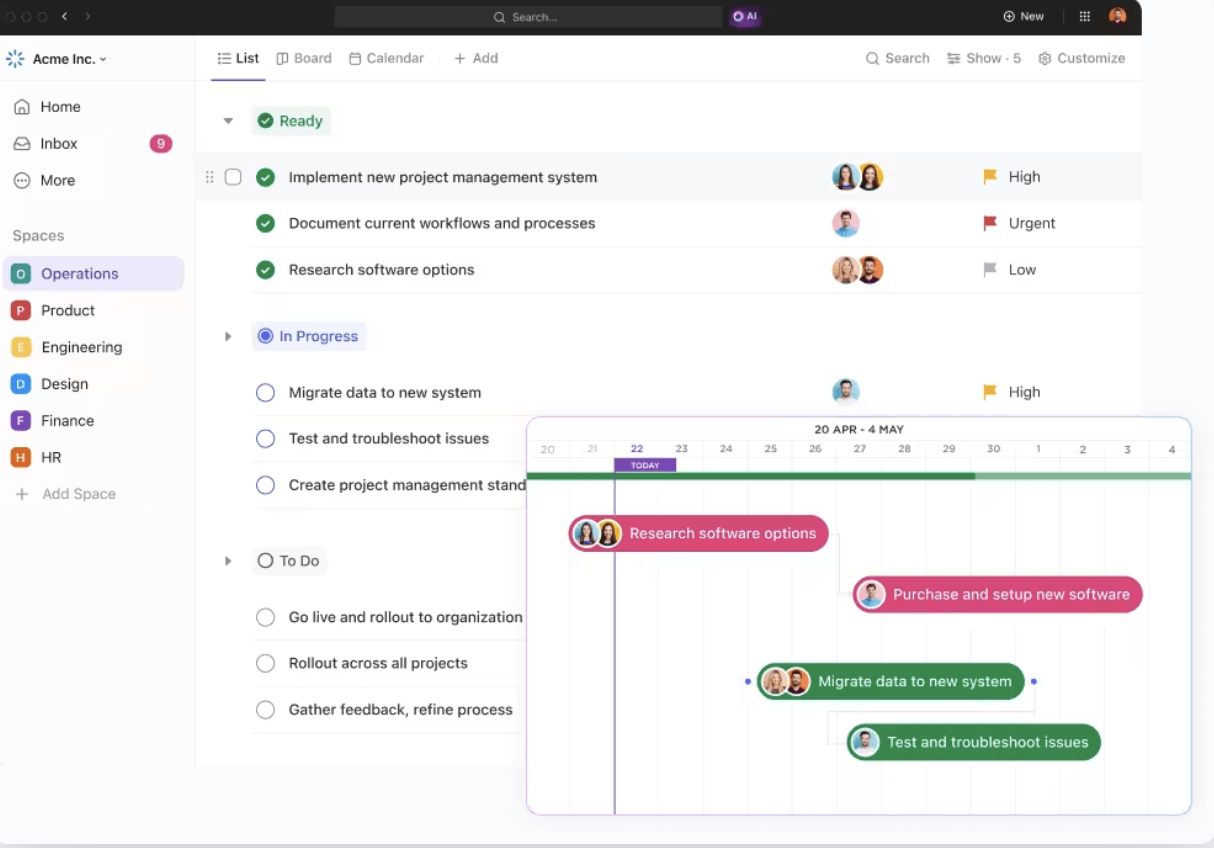Click the More ellipsis sidebar icon
The image size is (1214, 848).
pos(22,181)
